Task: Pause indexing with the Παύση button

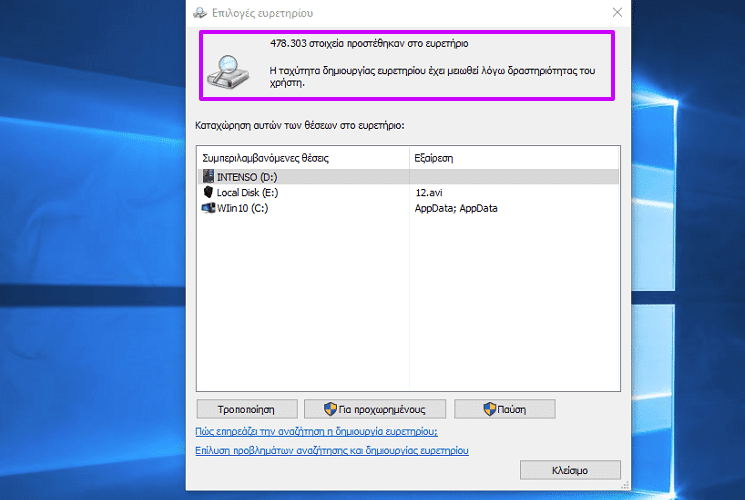Action: coord(505,409)
